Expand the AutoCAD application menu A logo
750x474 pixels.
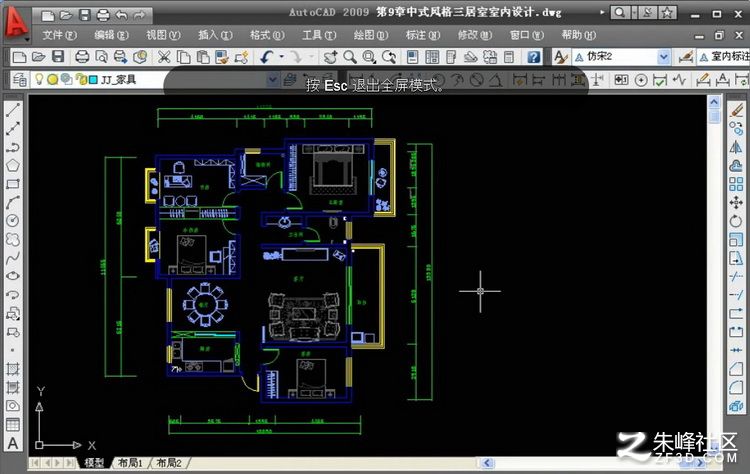(16, 22)
